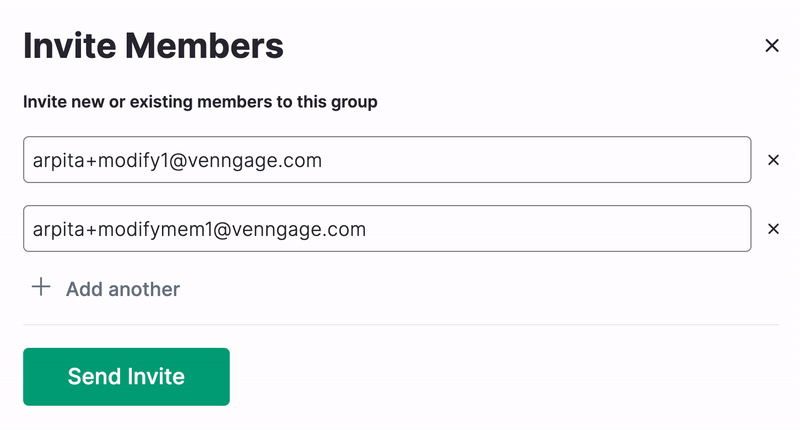Remove the arpita+modify1@venngage.com entry
Screen dimensions: 800x430
773,160
